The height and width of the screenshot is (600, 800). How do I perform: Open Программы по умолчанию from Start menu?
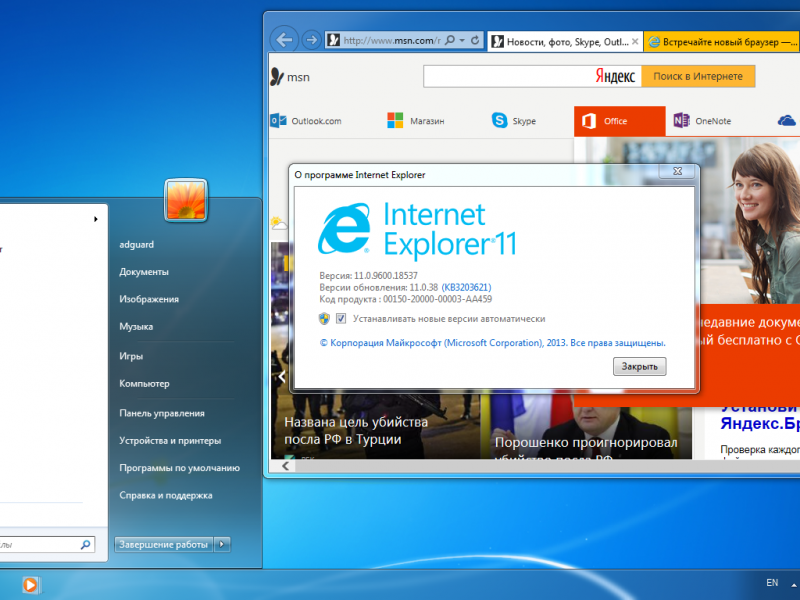tap(180, 468)
